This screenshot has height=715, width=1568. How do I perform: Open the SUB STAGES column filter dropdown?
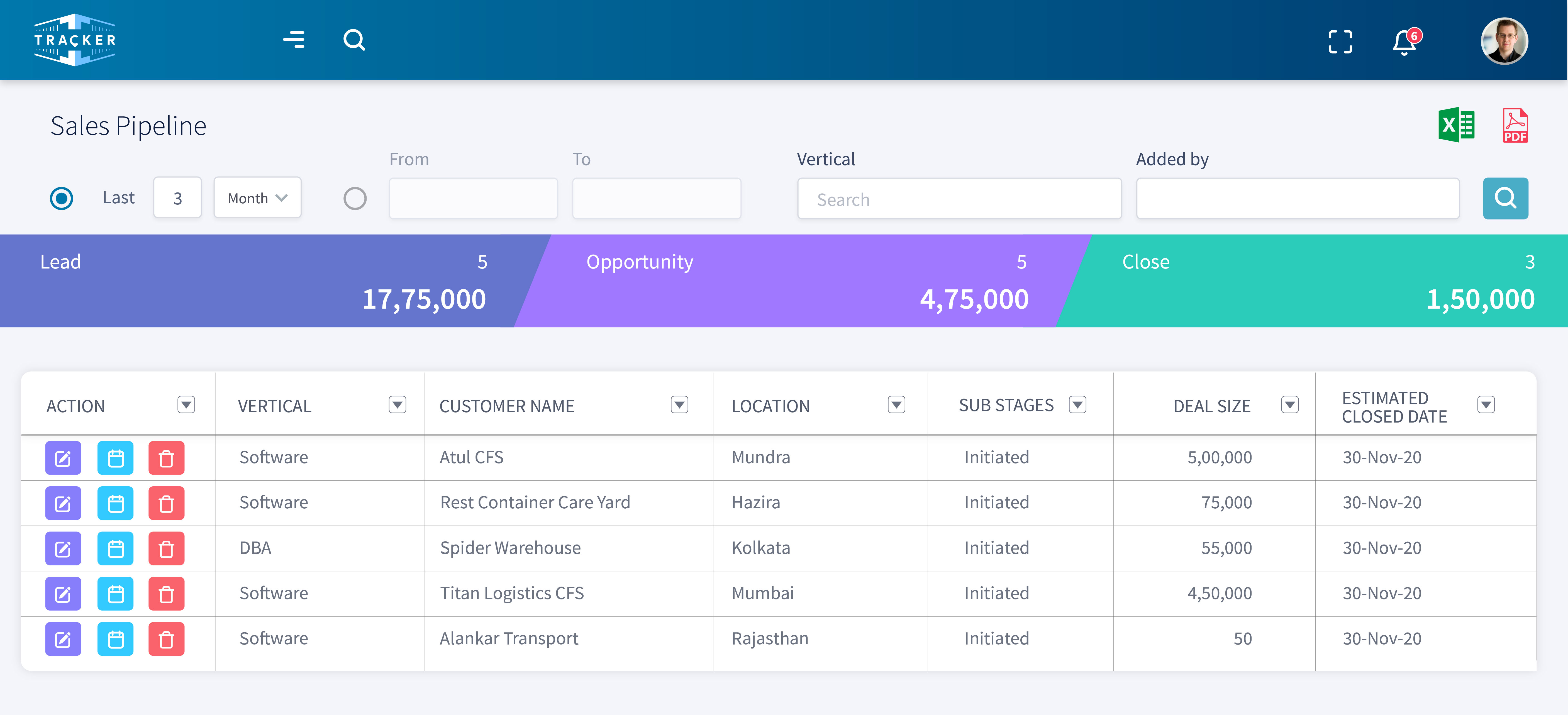click(x=1077, y=405)
